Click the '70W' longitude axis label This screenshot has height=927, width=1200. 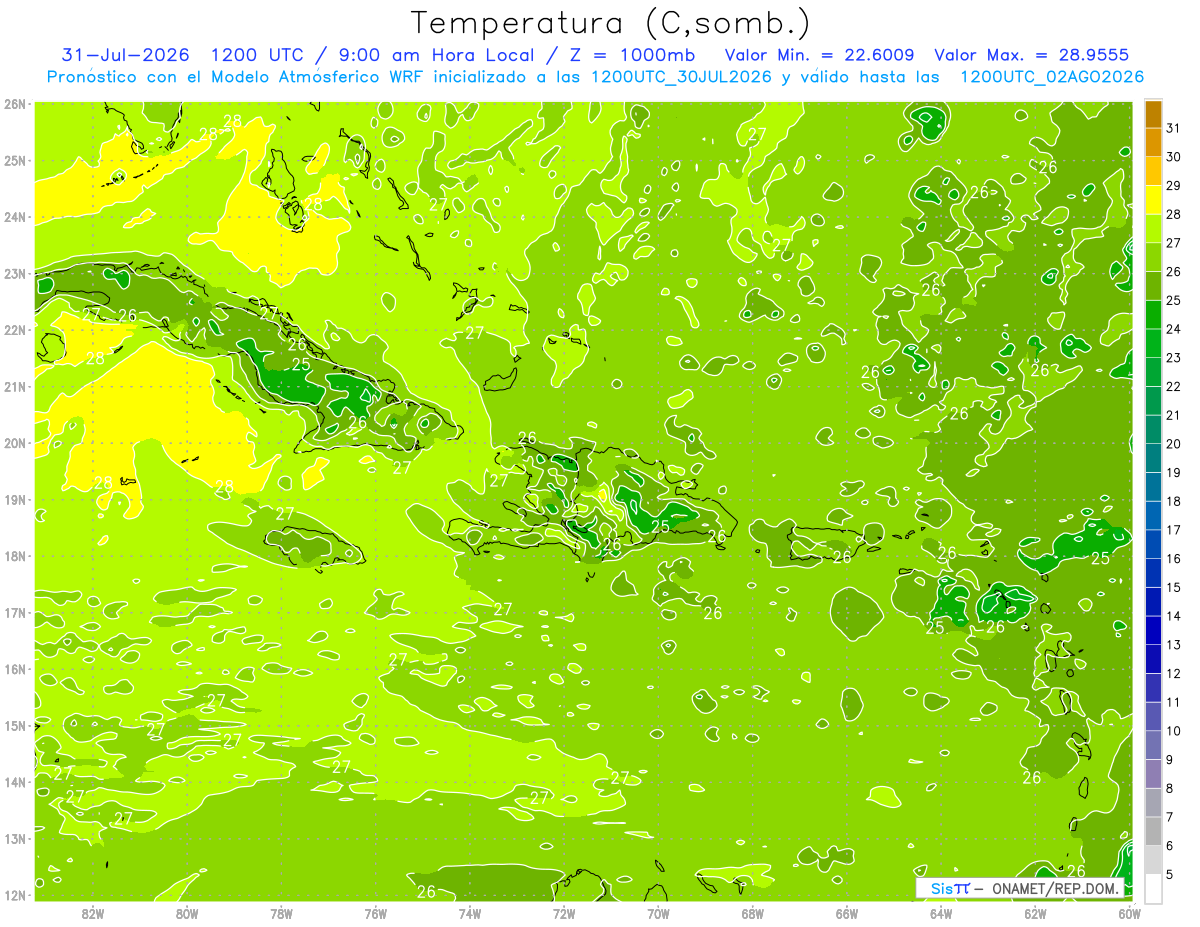click(658, 913)
